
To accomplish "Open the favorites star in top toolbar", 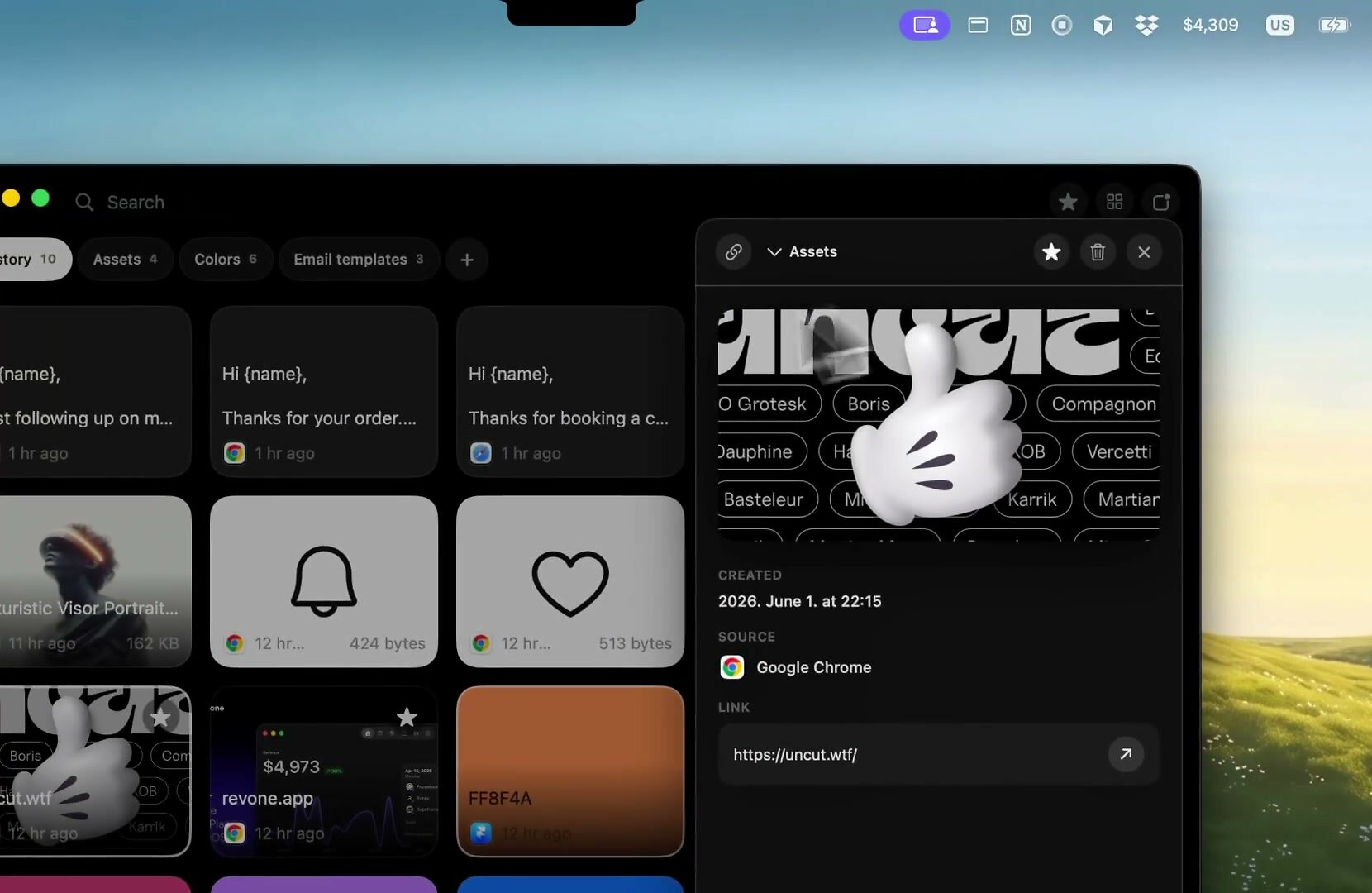I will click(x=1068, y=202).
